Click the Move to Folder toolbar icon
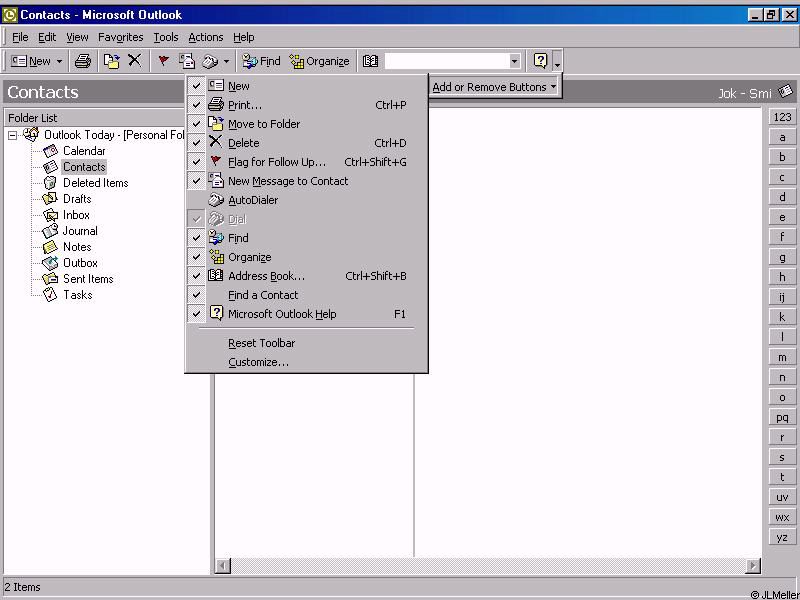The width and height of the screenshot is (800, 600). tap(112, 61)
